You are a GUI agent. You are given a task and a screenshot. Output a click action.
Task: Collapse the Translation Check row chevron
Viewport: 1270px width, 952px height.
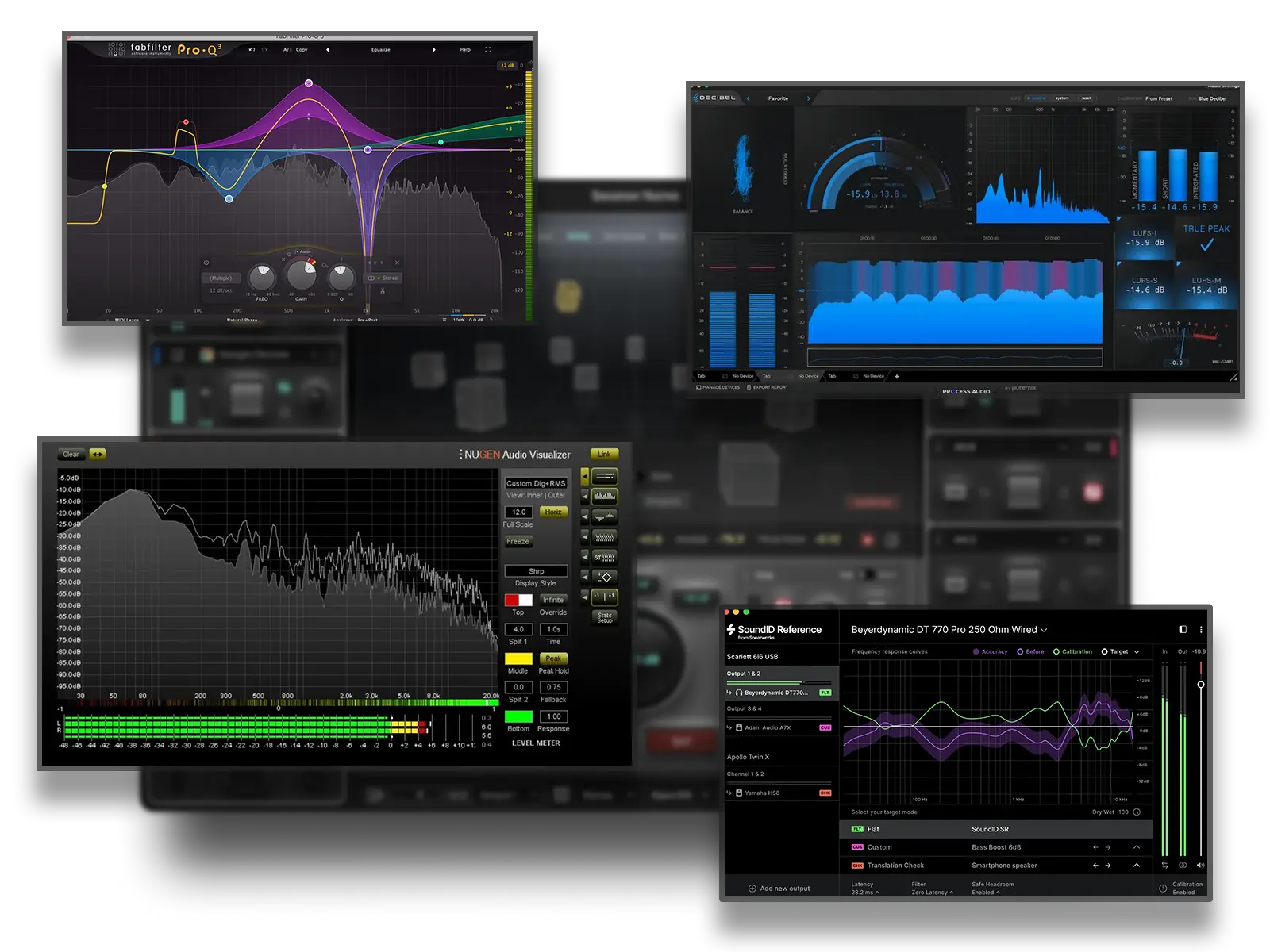point(1137,865)
